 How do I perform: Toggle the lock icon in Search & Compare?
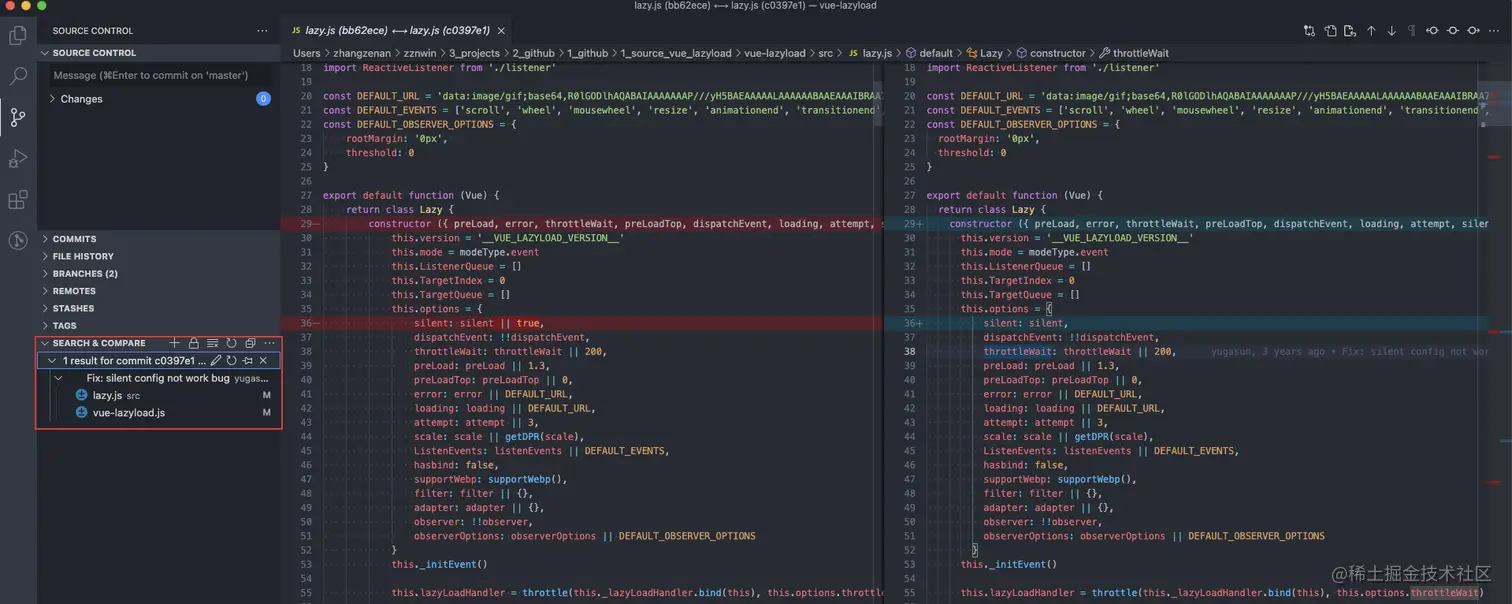pyautogui.click(x=194, y=343)
